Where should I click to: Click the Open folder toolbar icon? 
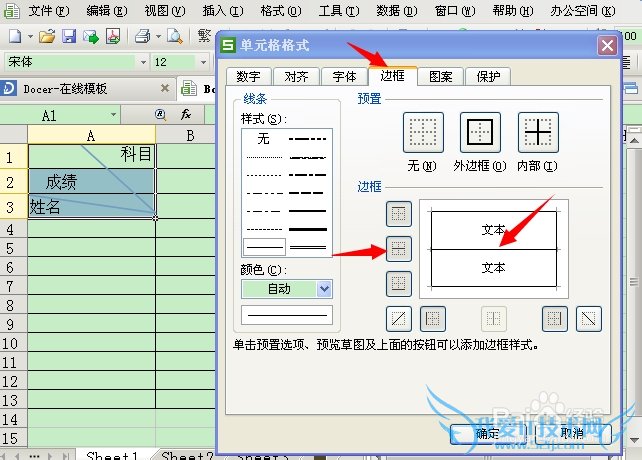pos(47,36)
